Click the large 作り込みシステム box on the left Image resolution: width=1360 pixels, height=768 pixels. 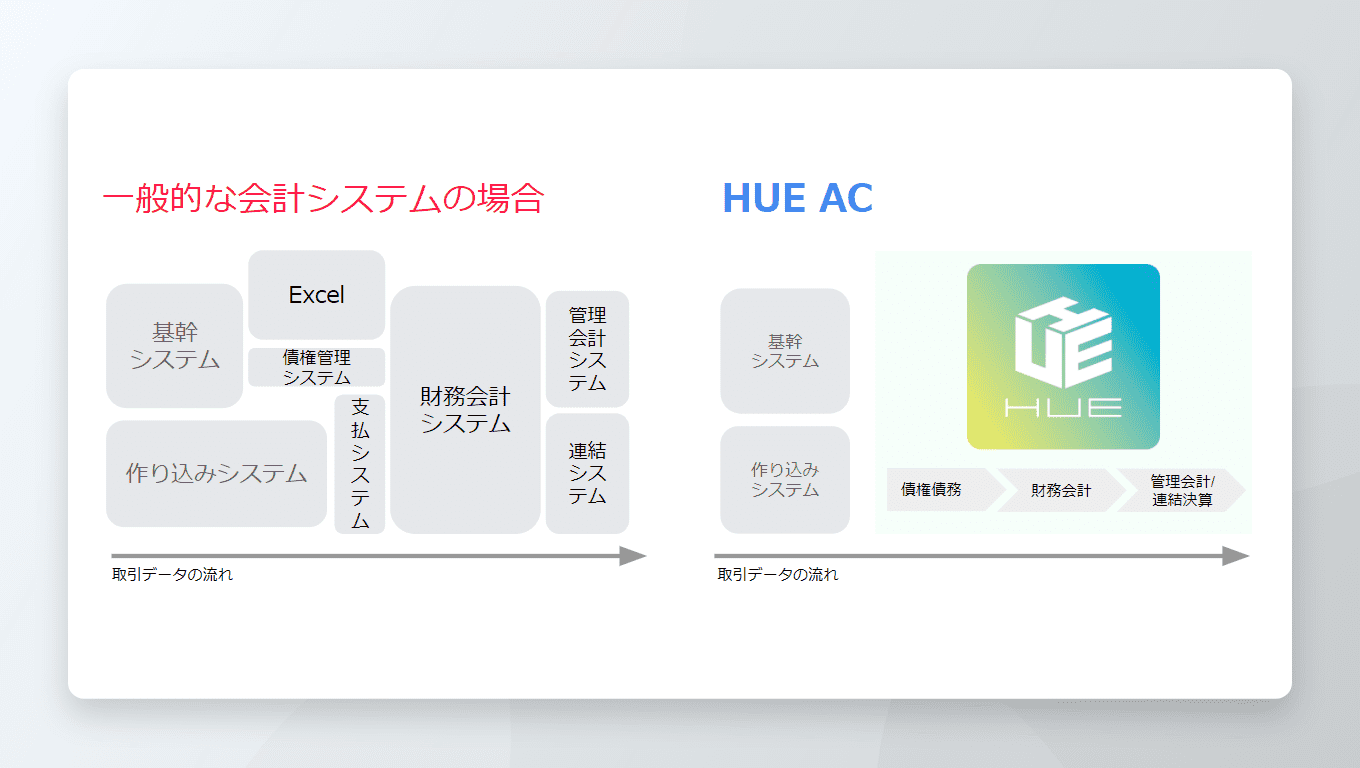click(217, 473)
